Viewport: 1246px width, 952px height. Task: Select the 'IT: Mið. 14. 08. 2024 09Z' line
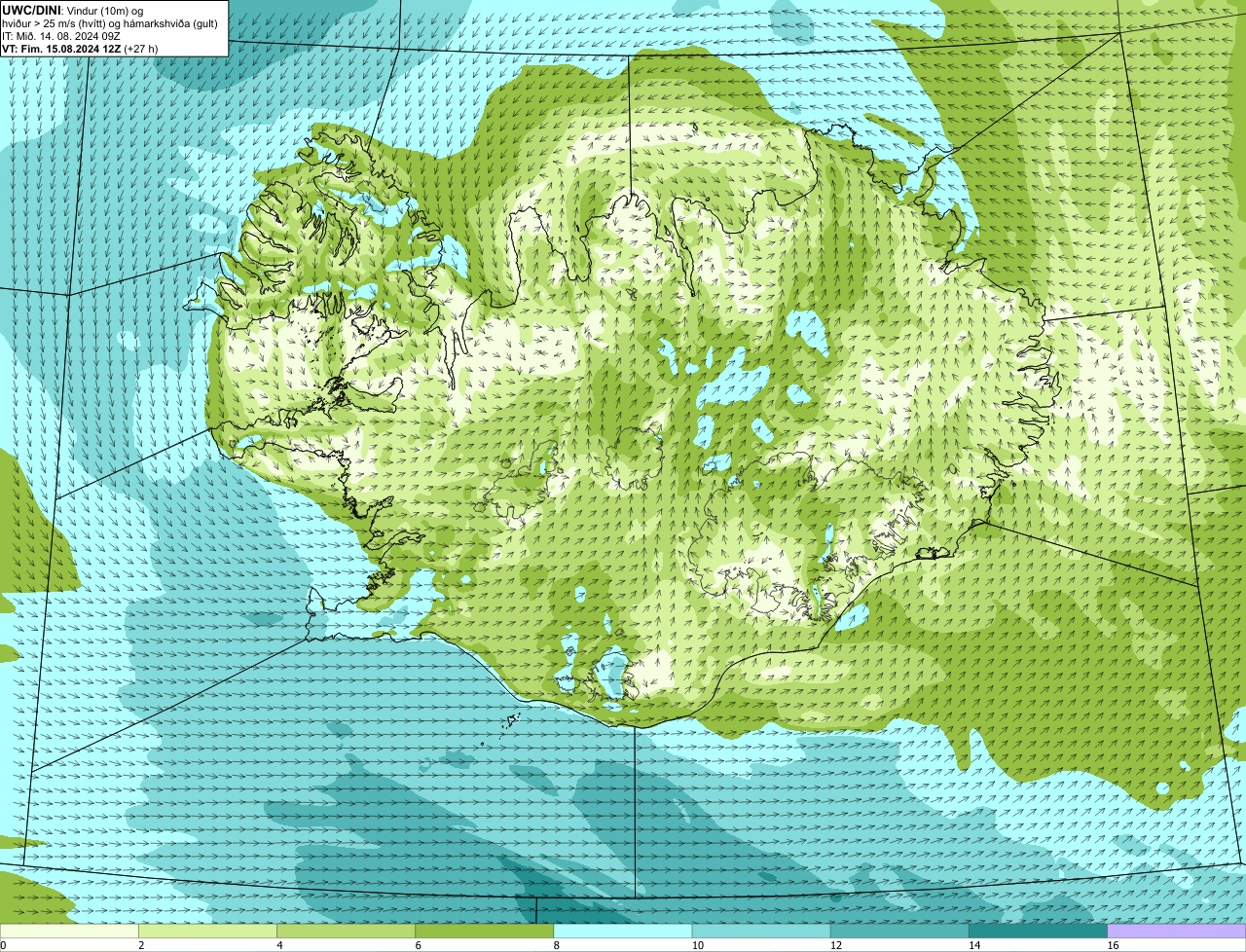click(61, 36)
